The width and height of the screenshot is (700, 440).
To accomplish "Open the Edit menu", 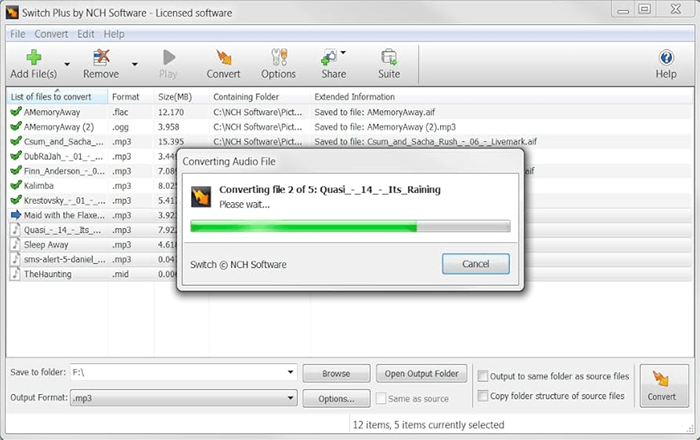I will pyautogui.click(x=85, y=34).
